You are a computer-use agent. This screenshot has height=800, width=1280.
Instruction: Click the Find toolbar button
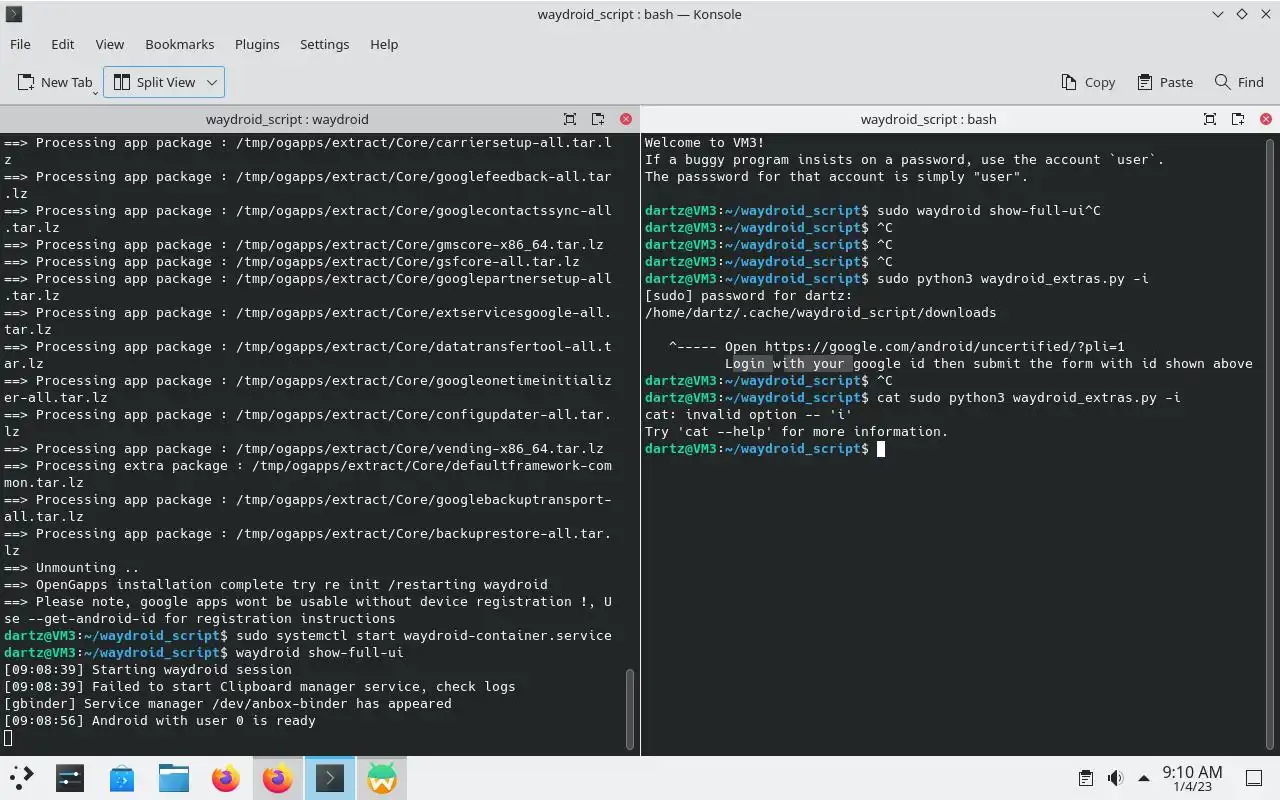(1239, 82)
